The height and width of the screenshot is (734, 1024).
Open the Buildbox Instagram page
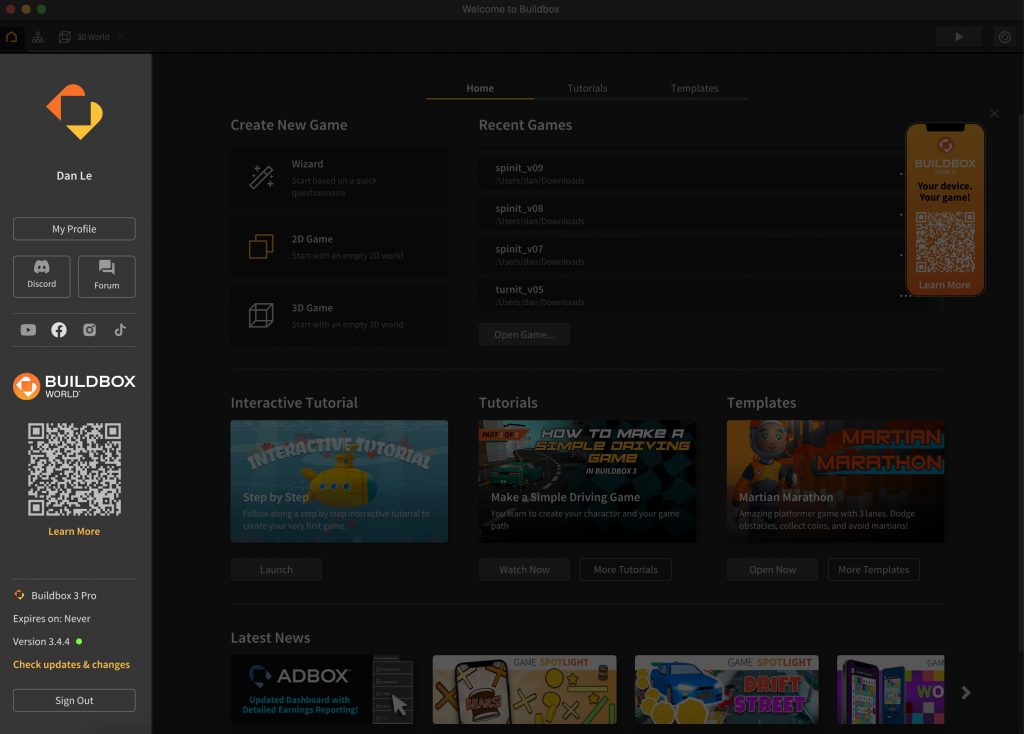pos(89,330)
